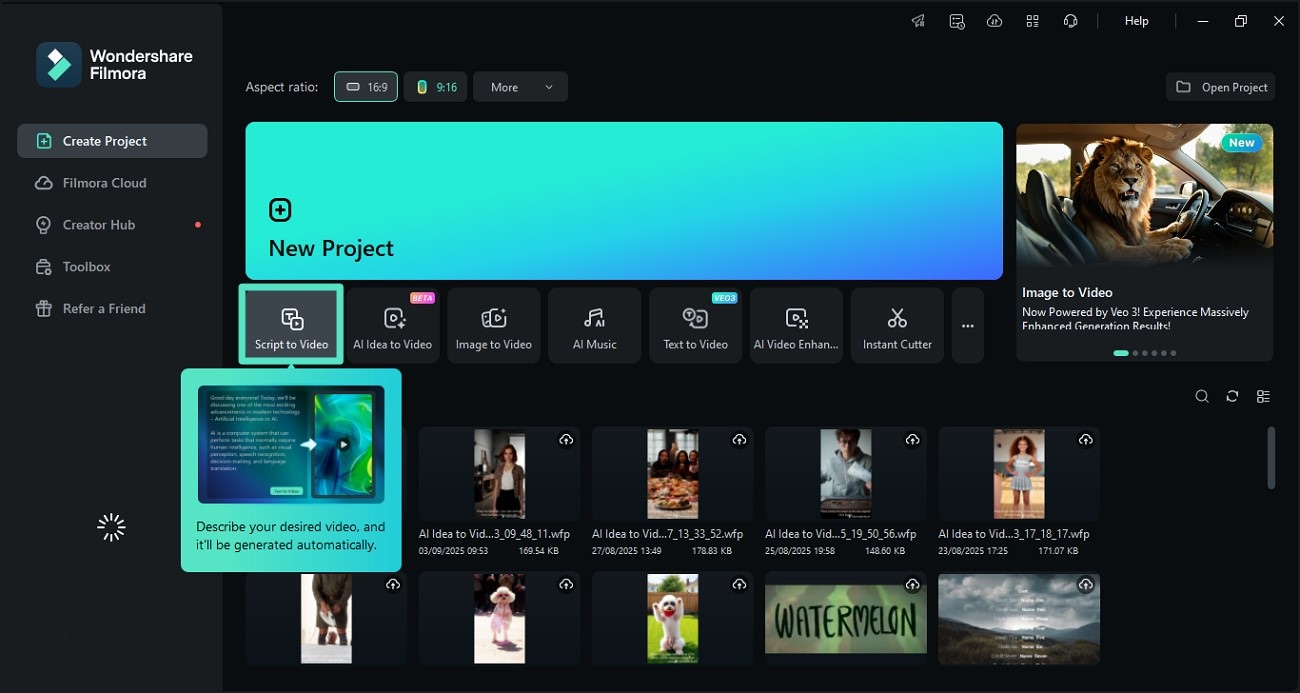Open the Text to Video tool
The image size is (1300, 693).
pyautogui.click(x=696, y=325)
